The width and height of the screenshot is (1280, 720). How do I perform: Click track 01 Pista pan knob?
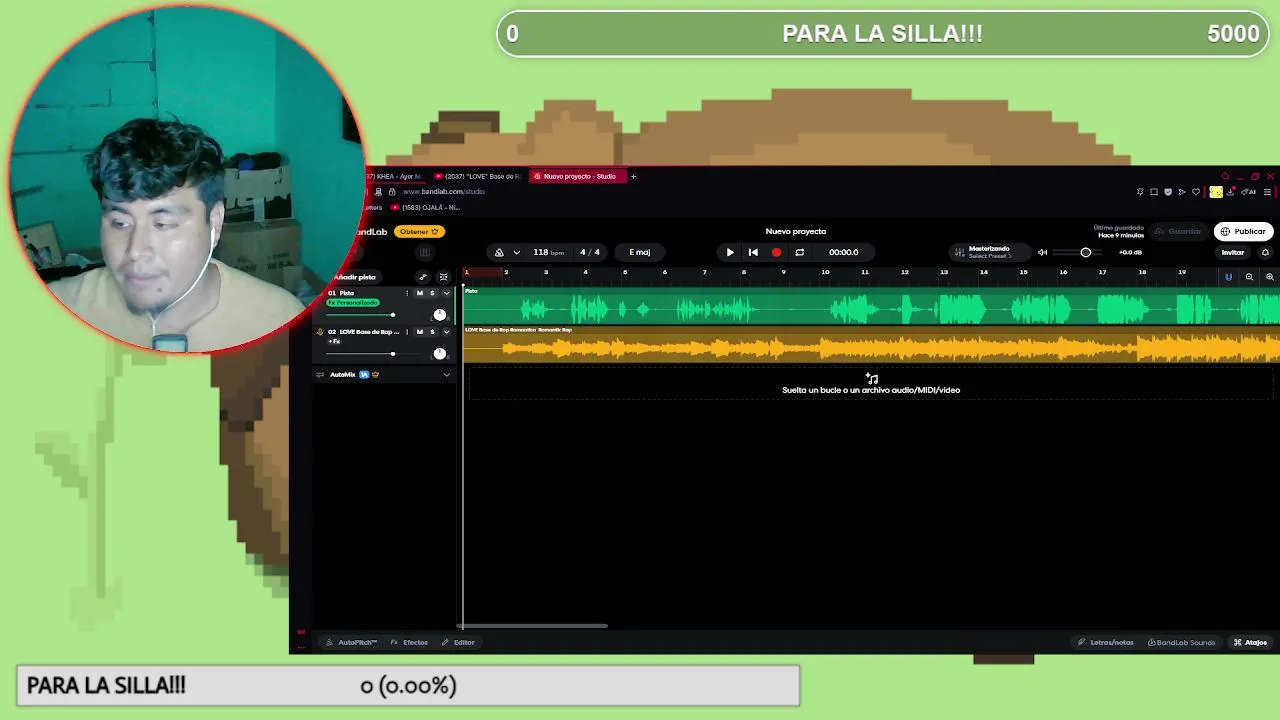440,315
